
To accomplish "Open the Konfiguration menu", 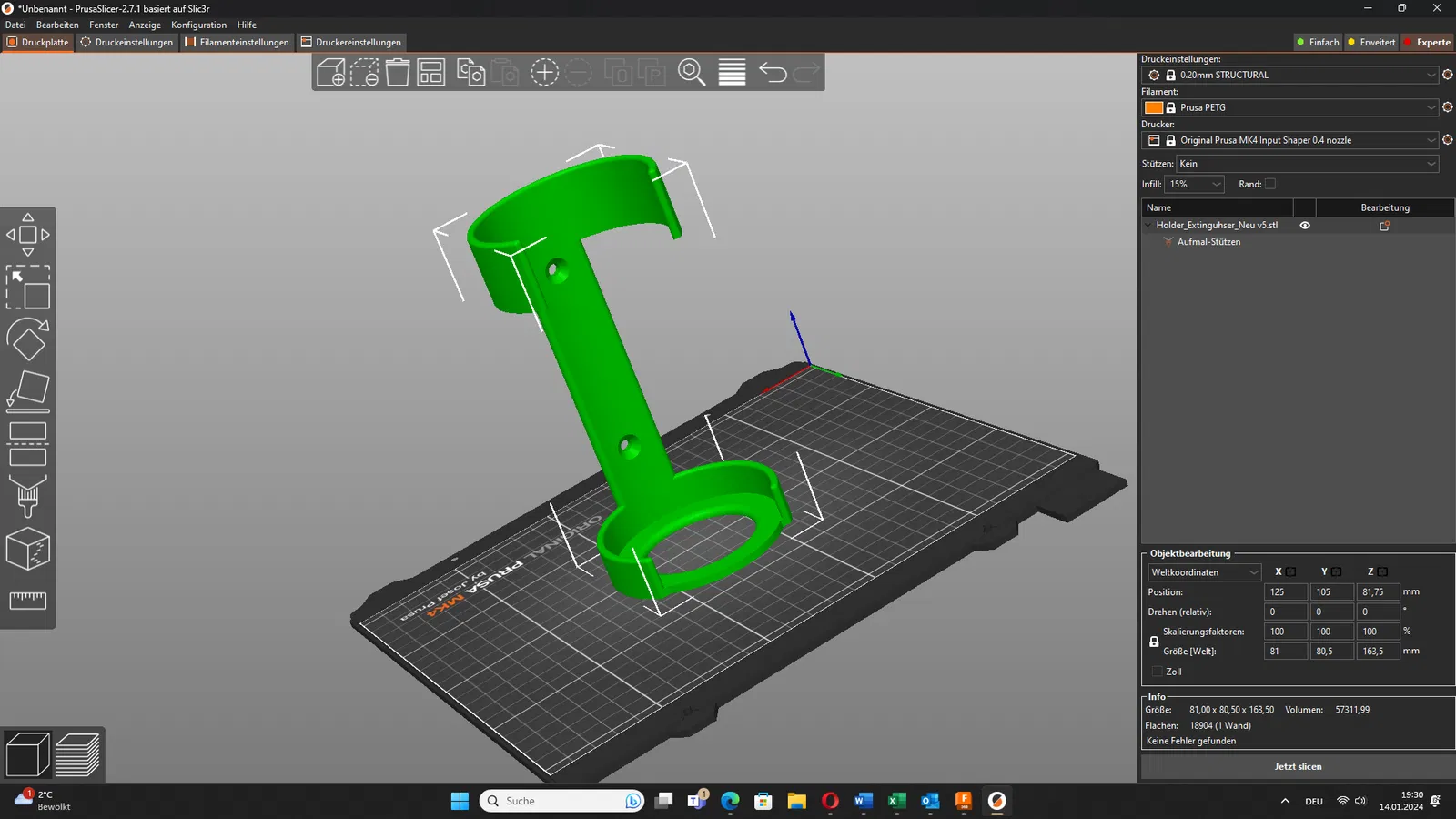I will click(x=198, y=25).
